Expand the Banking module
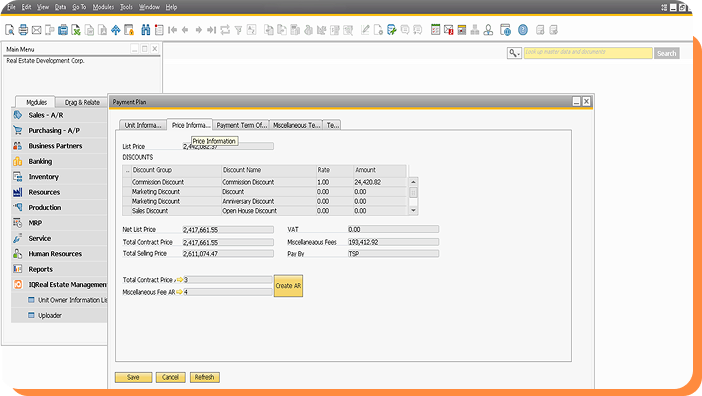 59,161
